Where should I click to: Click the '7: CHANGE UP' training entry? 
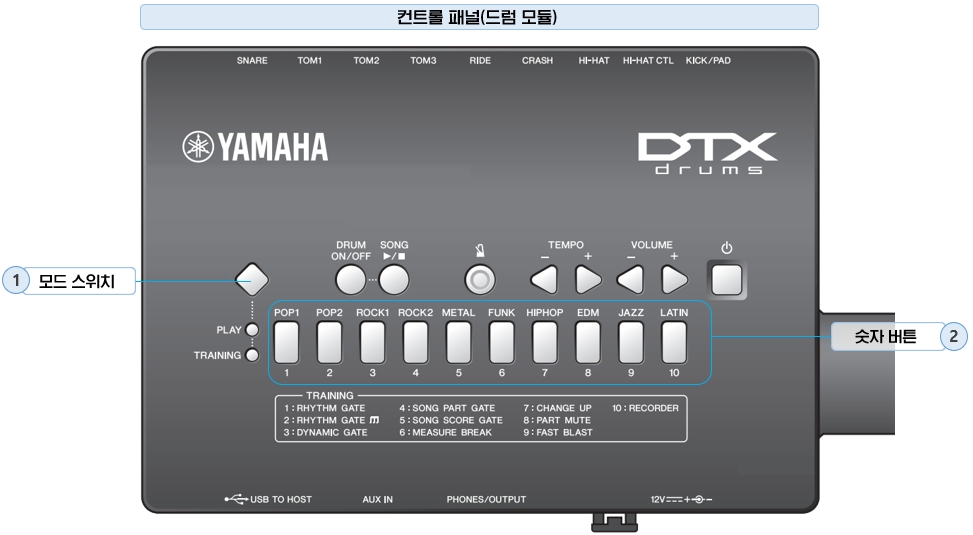(557, 408)
